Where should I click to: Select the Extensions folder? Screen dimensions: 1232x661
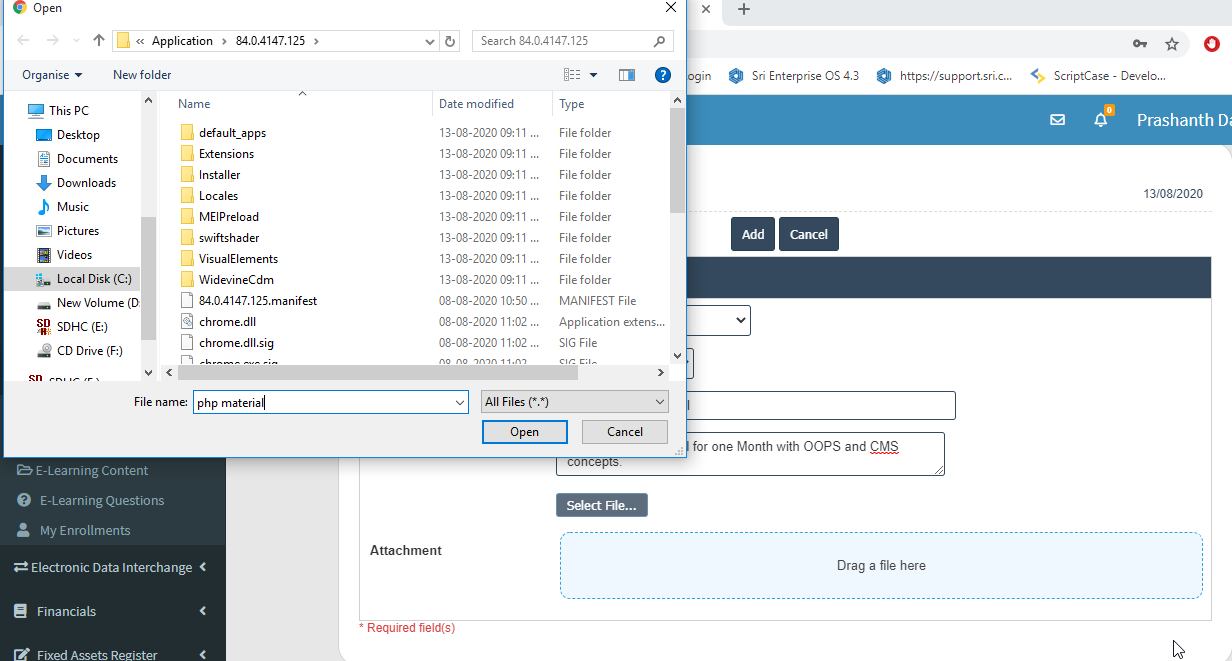pos(226,154)
